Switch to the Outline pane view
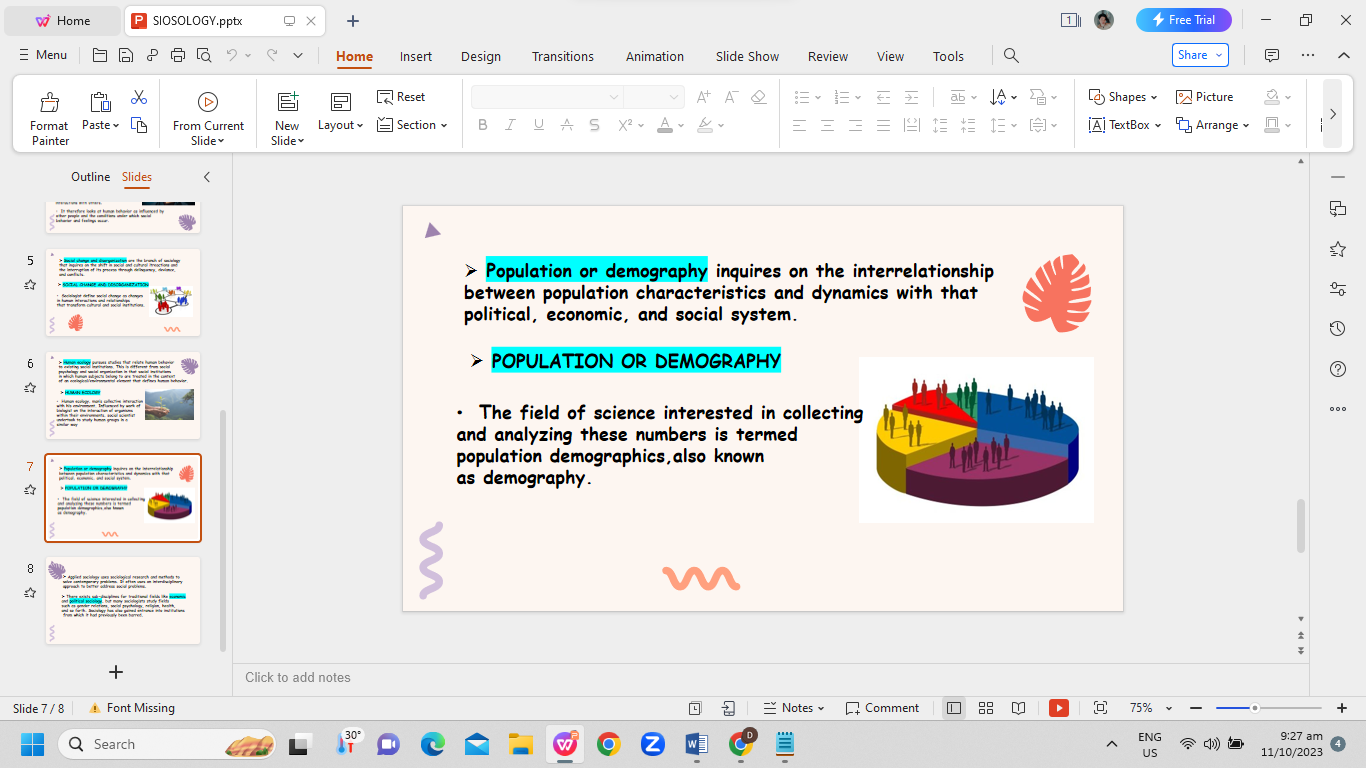The width and height of the screenshot is (1366, 768). pos(90,177)
